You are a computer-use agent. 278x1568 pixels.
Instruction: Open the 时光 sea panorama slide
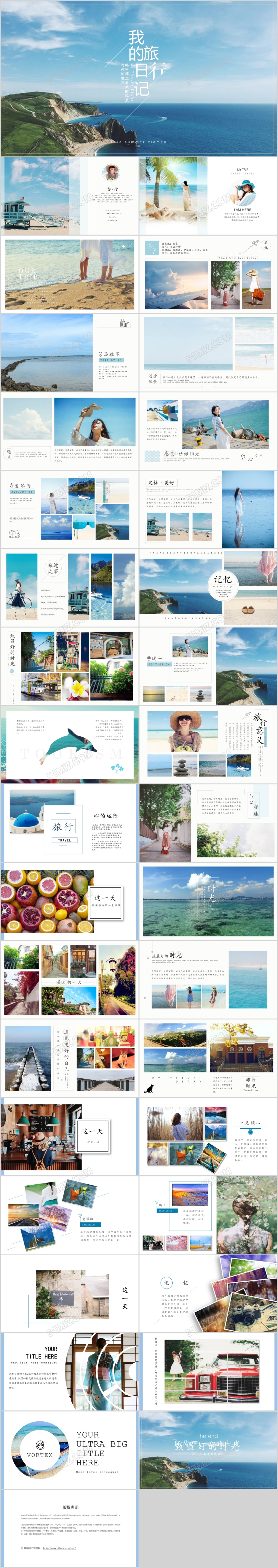[208, 901]
